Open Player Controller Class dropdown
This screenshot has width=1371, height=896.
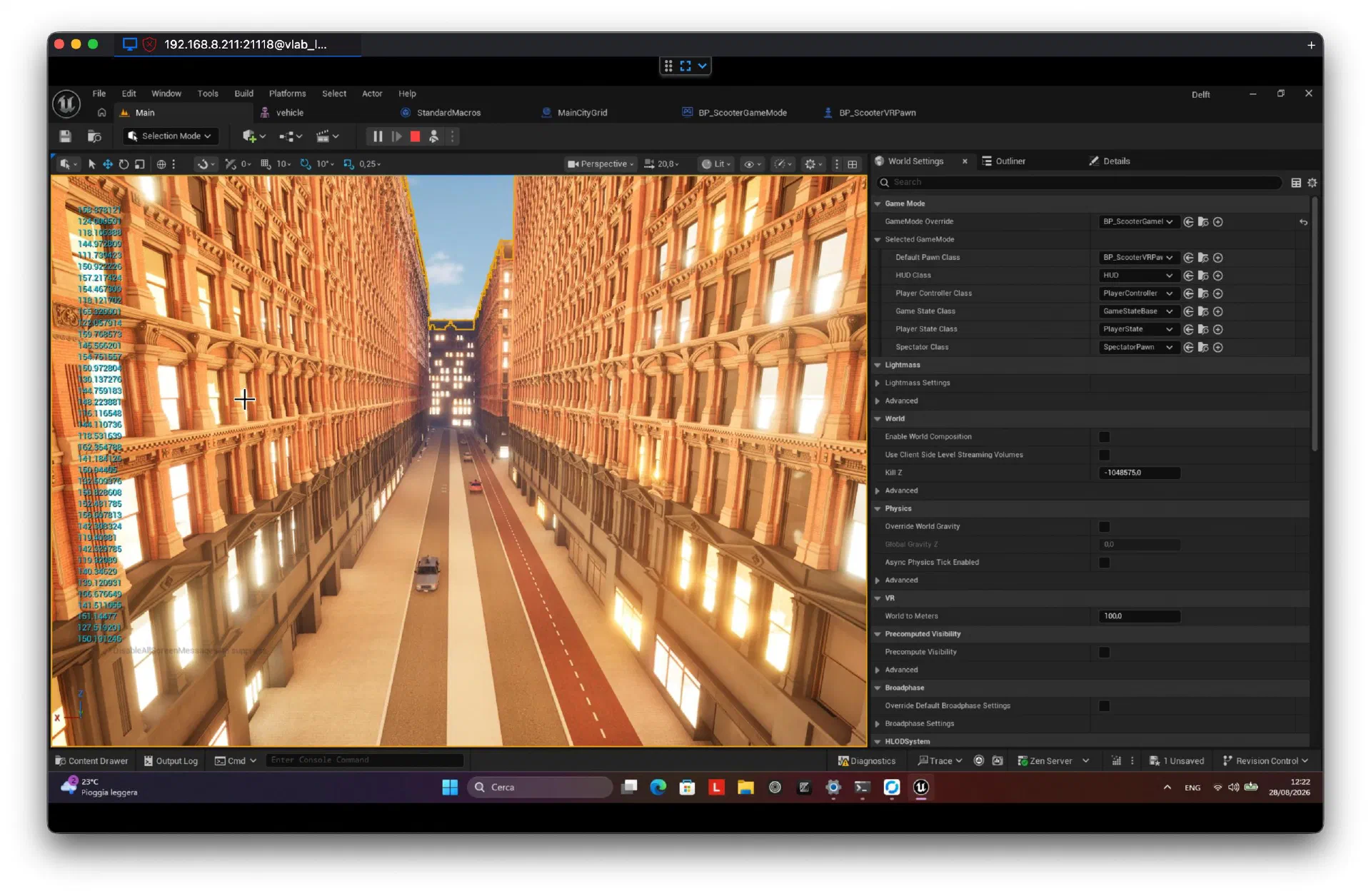(x=1138, y=293)
